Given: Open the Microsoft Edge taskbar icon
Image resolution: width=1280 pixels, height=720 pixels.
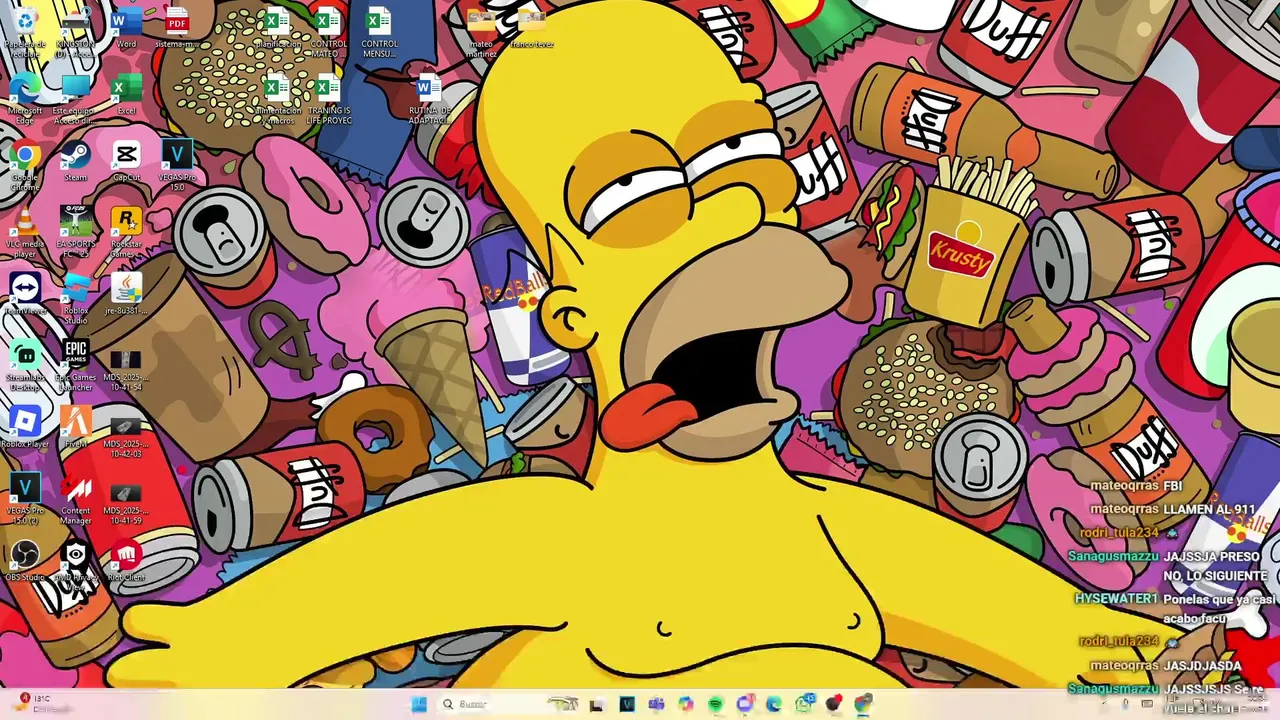Looking at the screenshot, I should (774, 704).
